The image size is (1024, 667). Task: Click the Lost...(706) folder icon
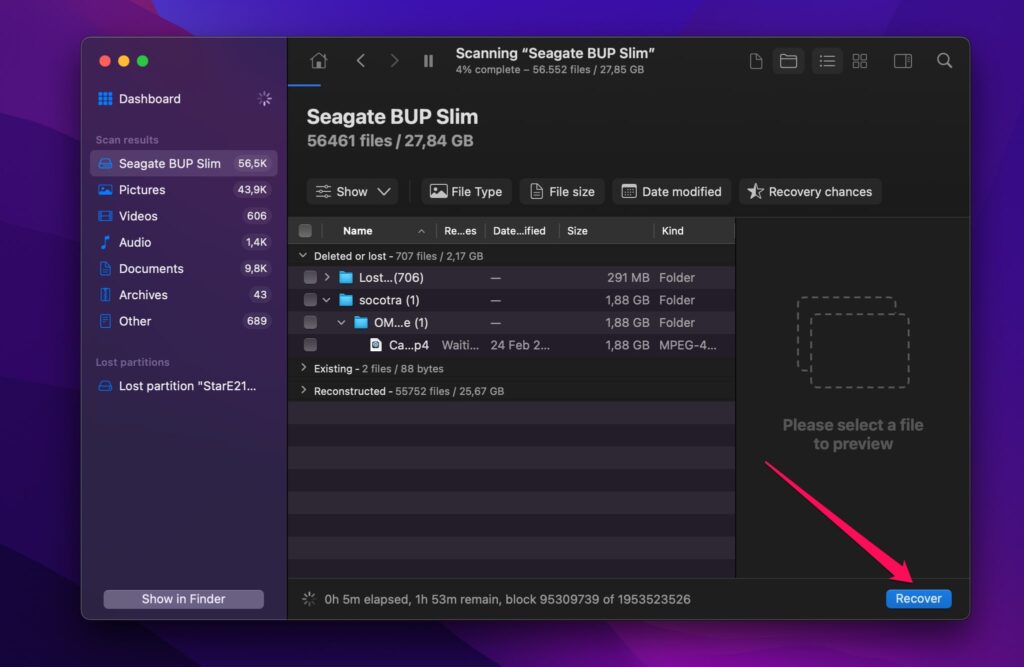(346, 277)
